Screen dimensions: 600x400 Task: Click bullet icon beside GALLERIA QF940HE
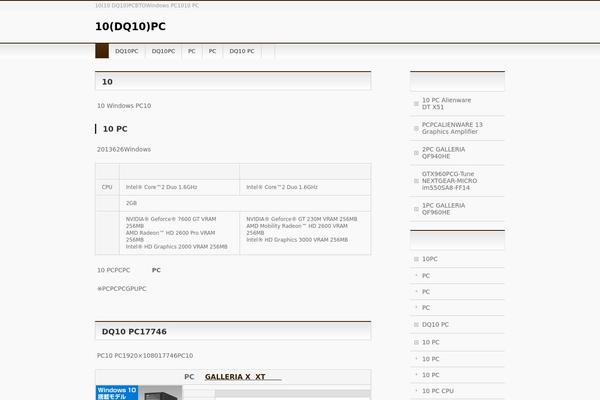[x=416, y=153]
